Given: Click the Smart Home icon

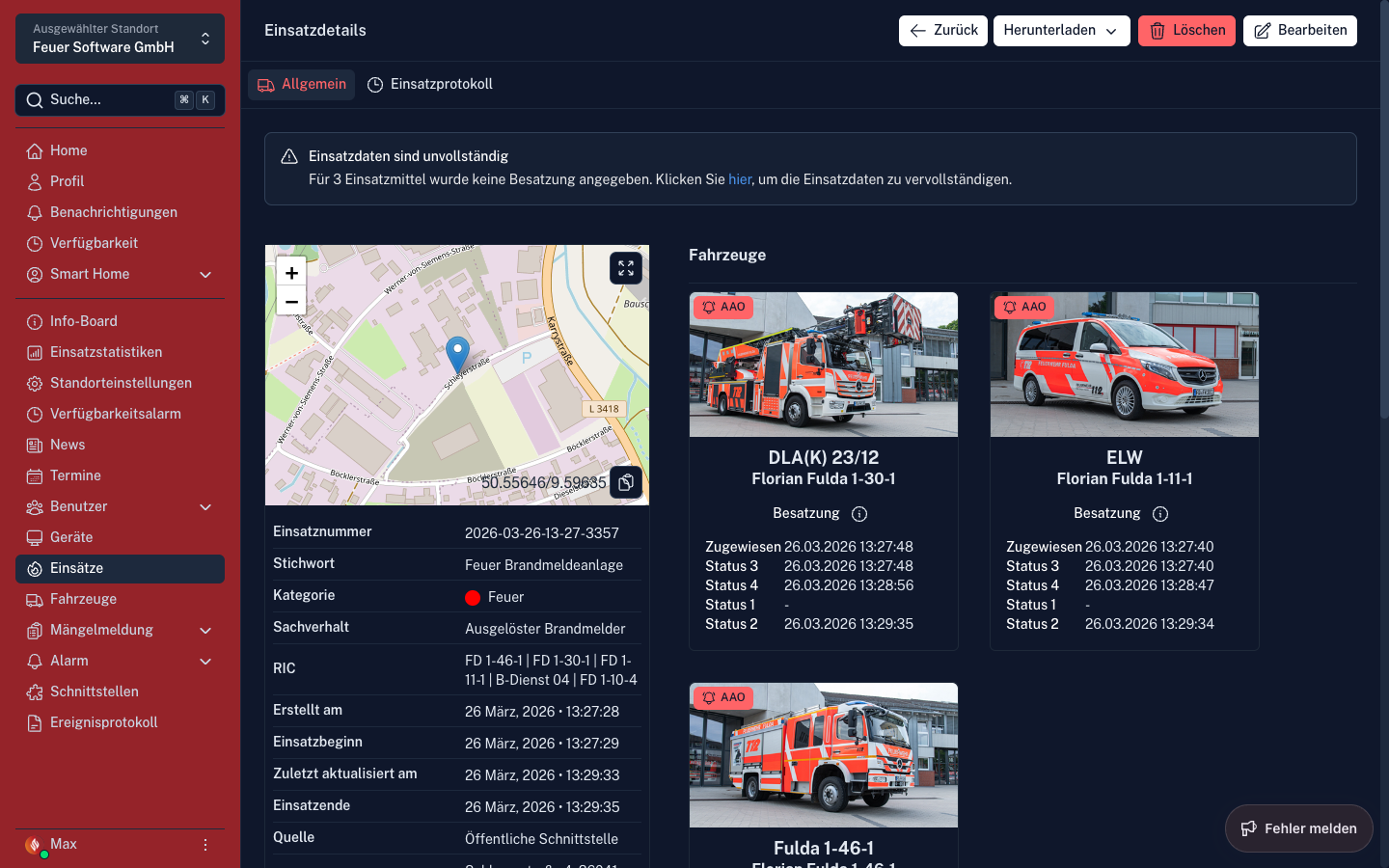Looking at the screenshot, I should tap(35, 274).
